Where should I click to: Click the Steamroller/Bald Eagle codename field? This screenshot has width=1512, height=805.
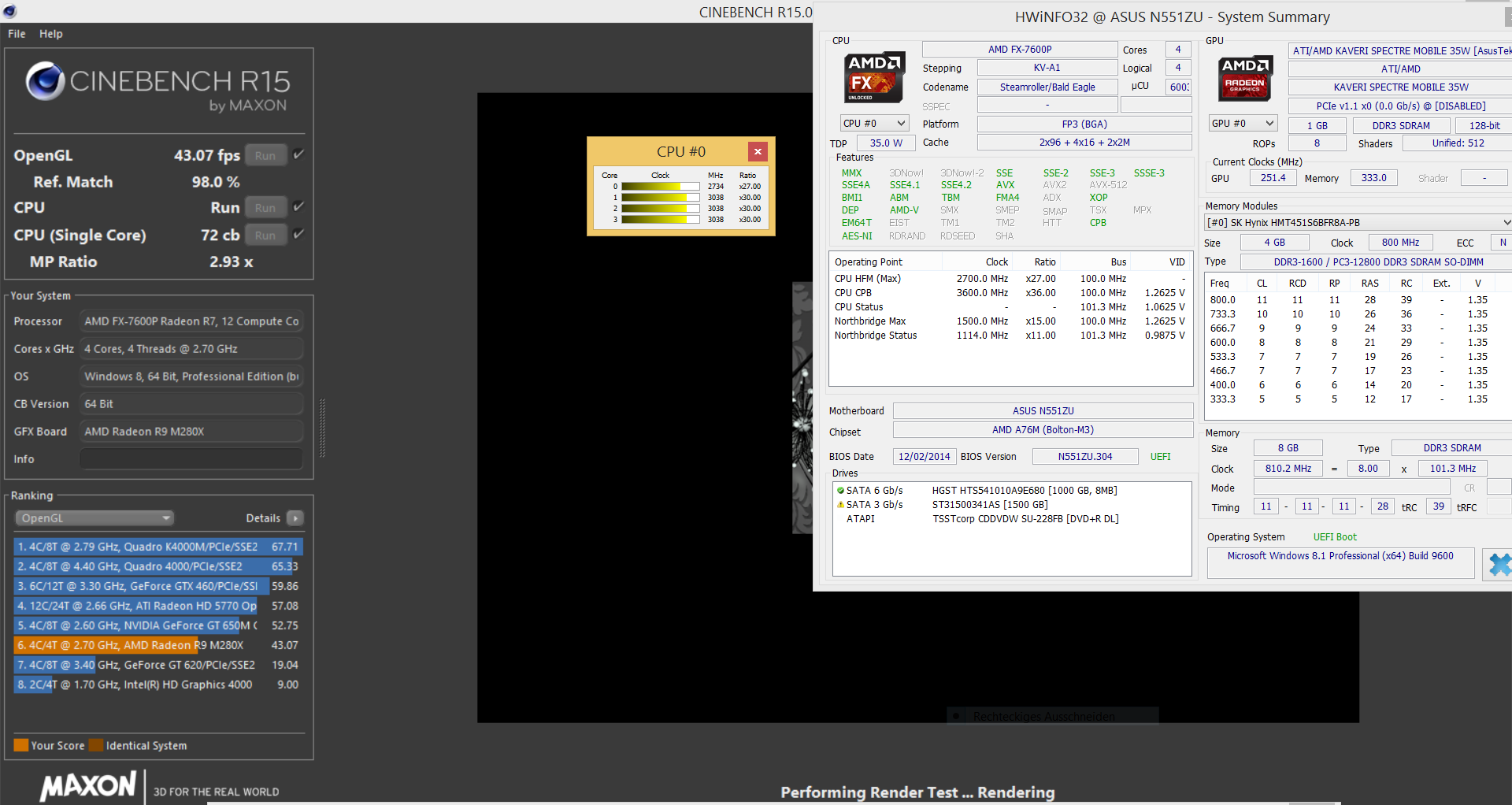[1047, 87]
